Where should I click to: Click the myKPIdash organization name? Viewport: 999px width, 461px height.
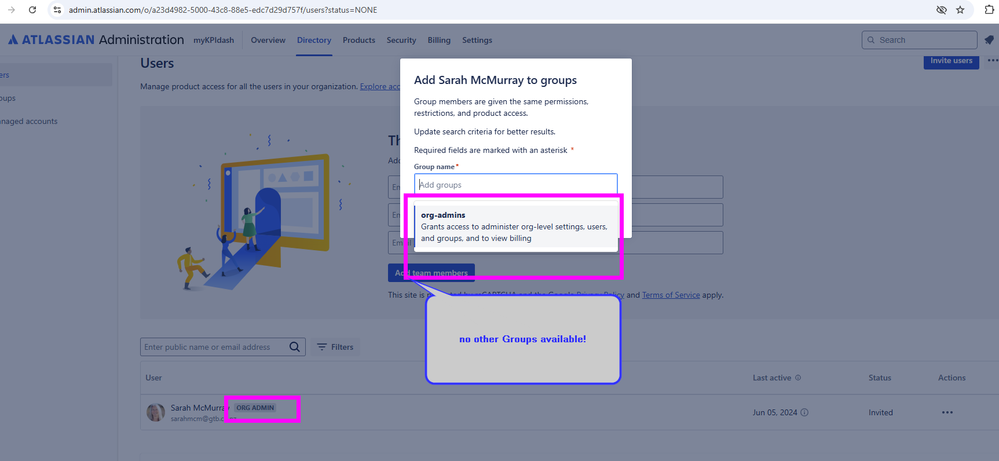213,40
